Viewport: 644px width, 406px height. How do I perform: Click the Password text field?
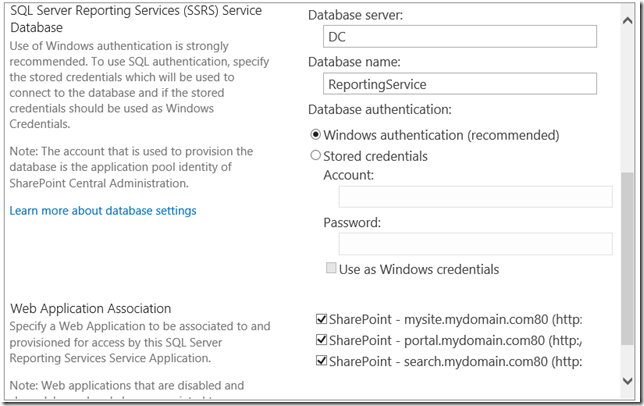(x=475, y=244)
